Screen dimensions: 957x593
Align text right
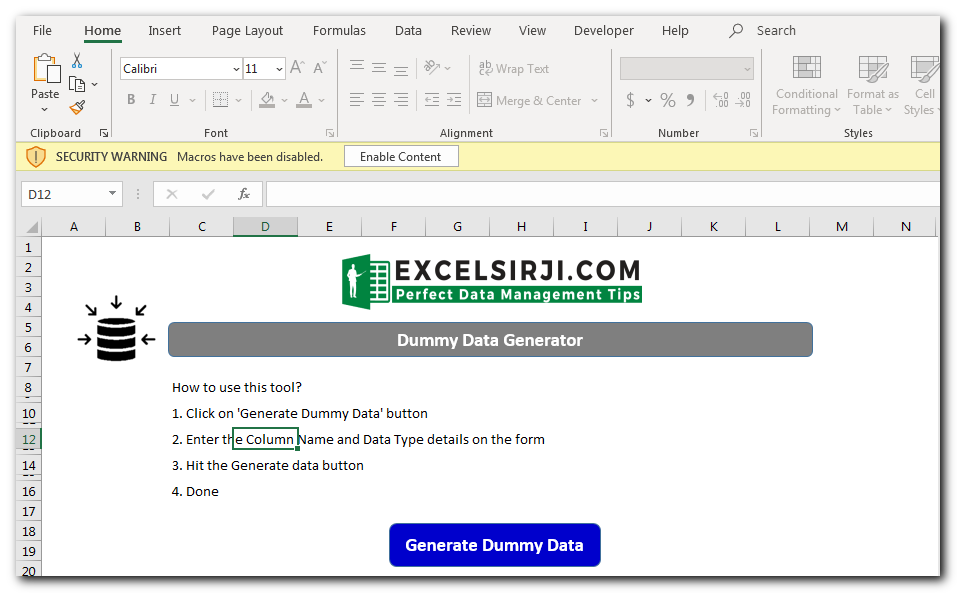[x=401, y=100]
